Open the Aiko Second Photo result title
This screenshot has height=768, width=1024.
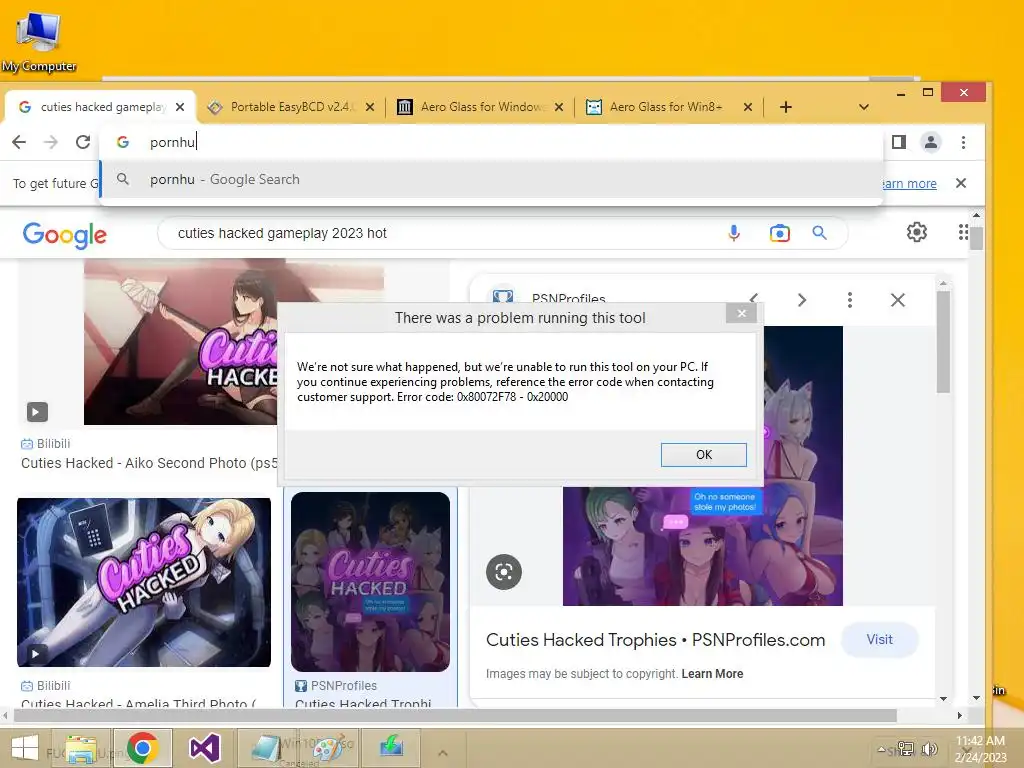pos(149,463)
